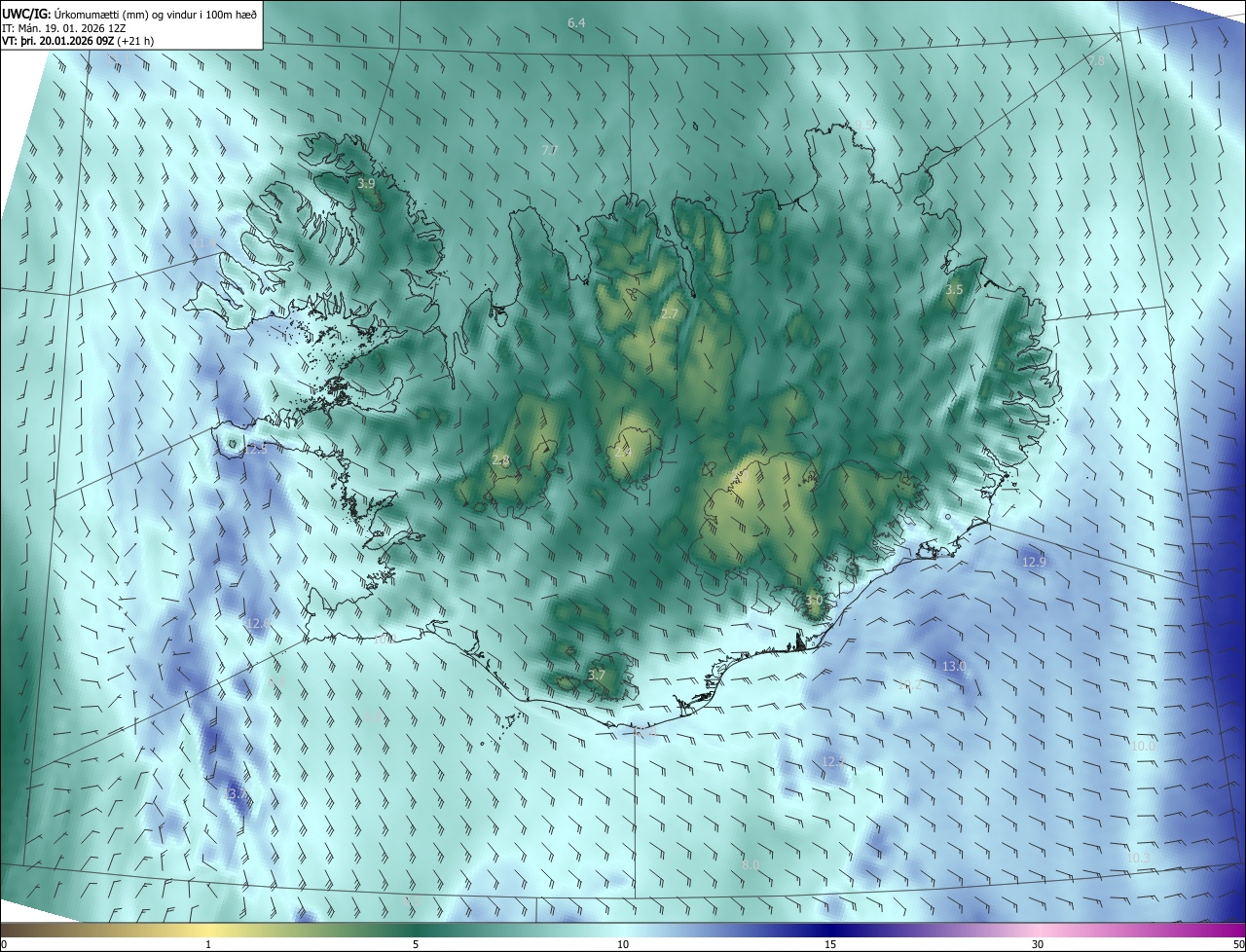Click the 3.9 value on the Westfjords
This screenshot has height=952, width=1246.
pyautogui.click(x=366, y=183)
